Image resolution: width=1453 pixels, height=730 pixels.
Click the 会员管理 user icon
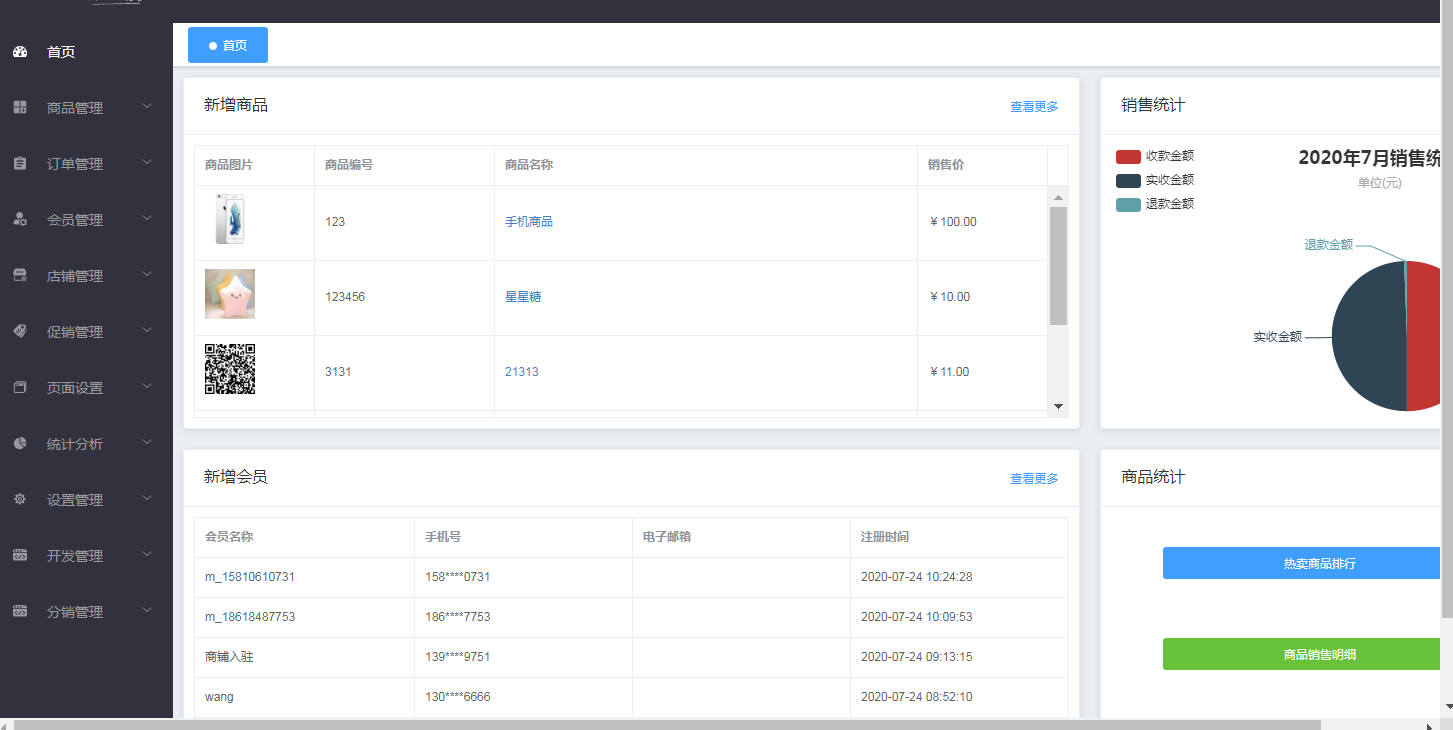(20, 220)
